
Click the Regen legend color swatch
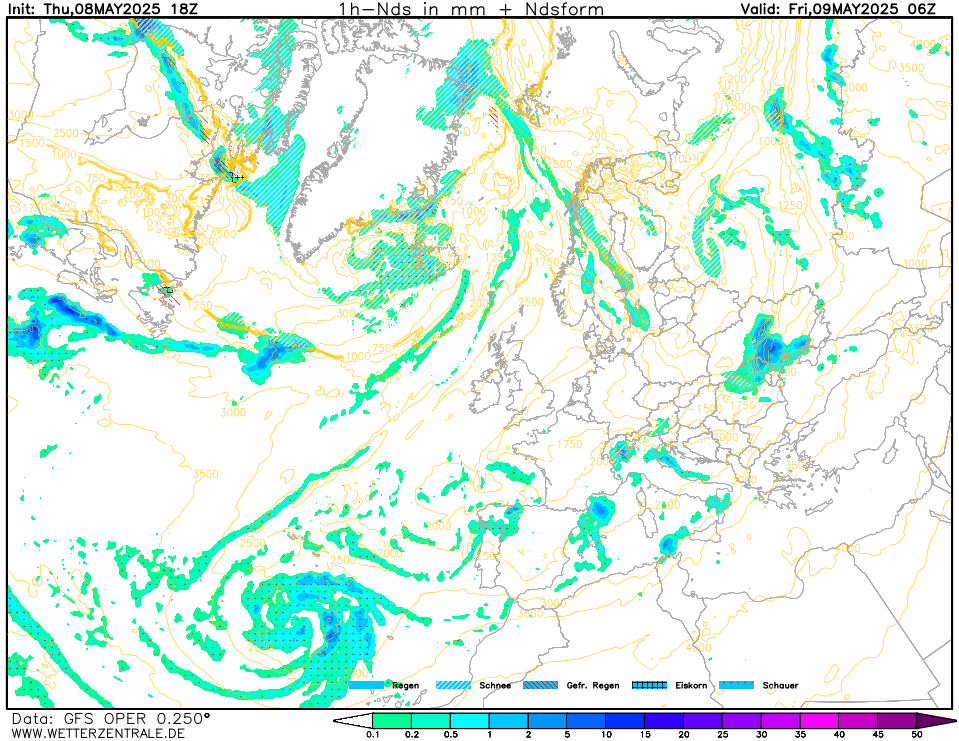pyautogui.click(x=366, y=685)
